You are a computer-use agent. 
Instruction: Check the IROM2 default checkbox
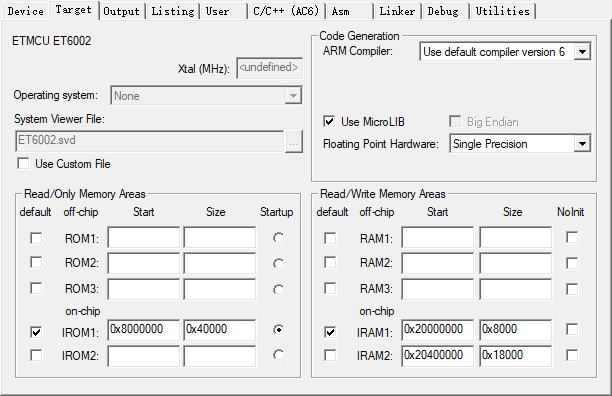(36, 355)
